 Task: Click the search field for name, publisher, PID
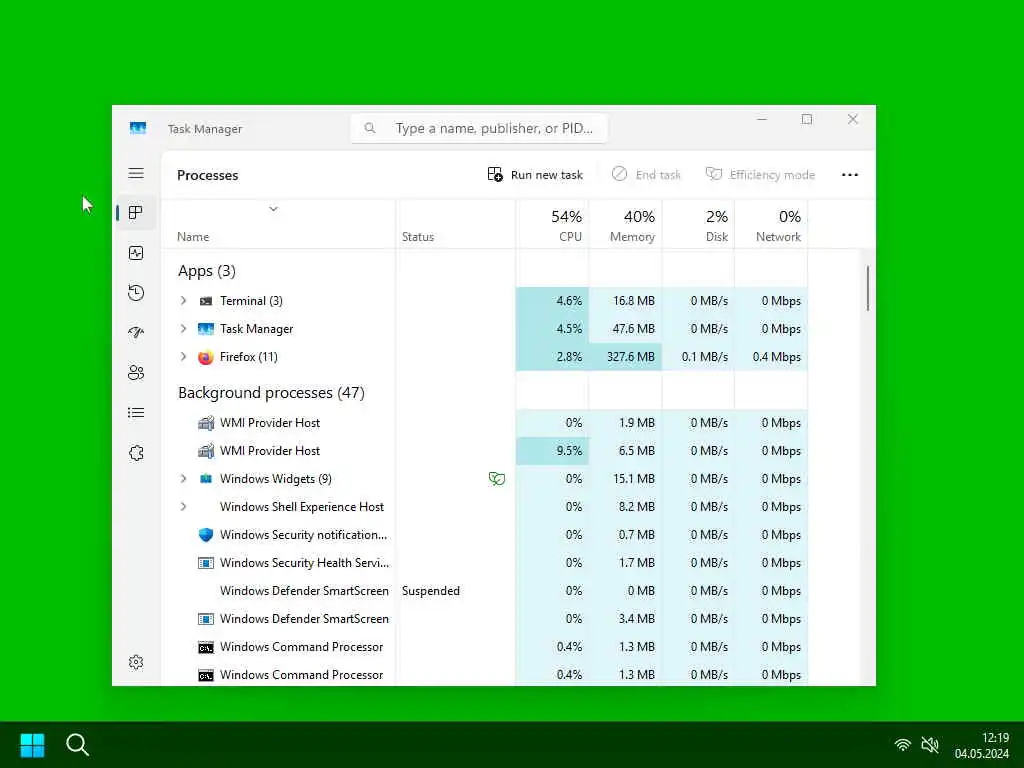[x=479, y=128]
